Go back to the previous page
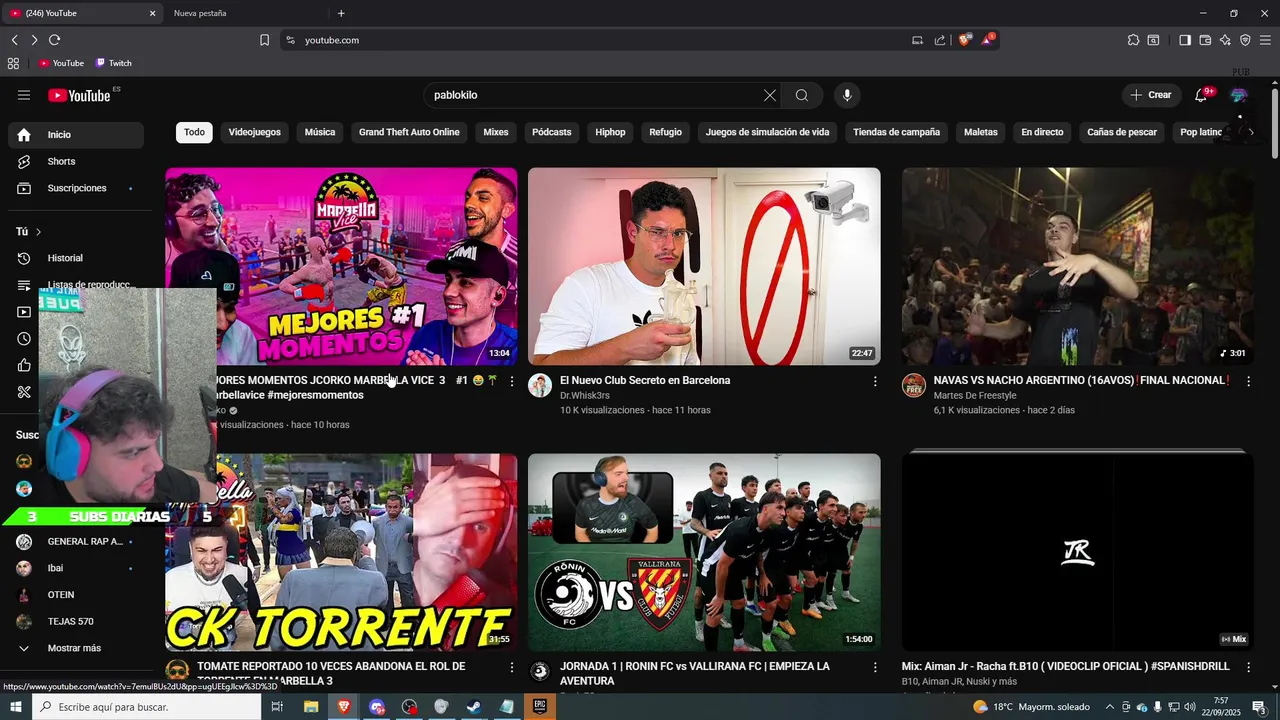Image resolution: width=1280 pixels, height=720 pixels. [x=14, y=40]
